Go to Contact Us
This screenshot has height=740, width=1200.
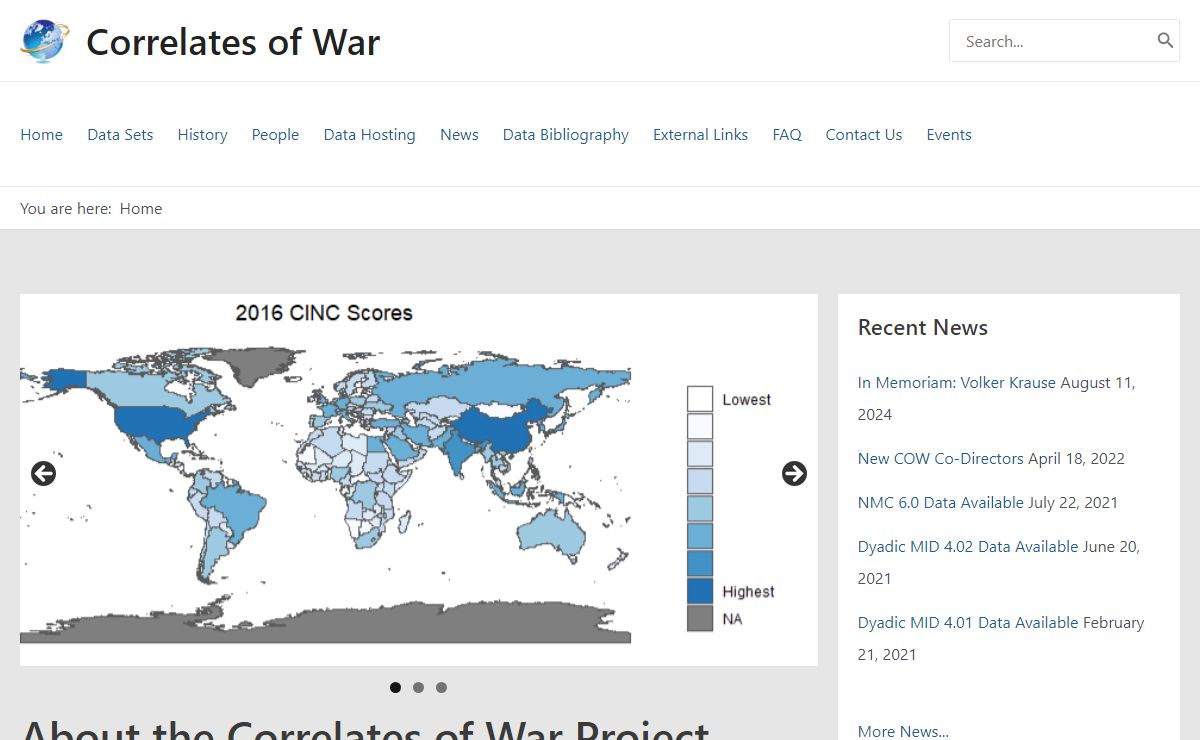pyautogui.click(x=864, y=134)
